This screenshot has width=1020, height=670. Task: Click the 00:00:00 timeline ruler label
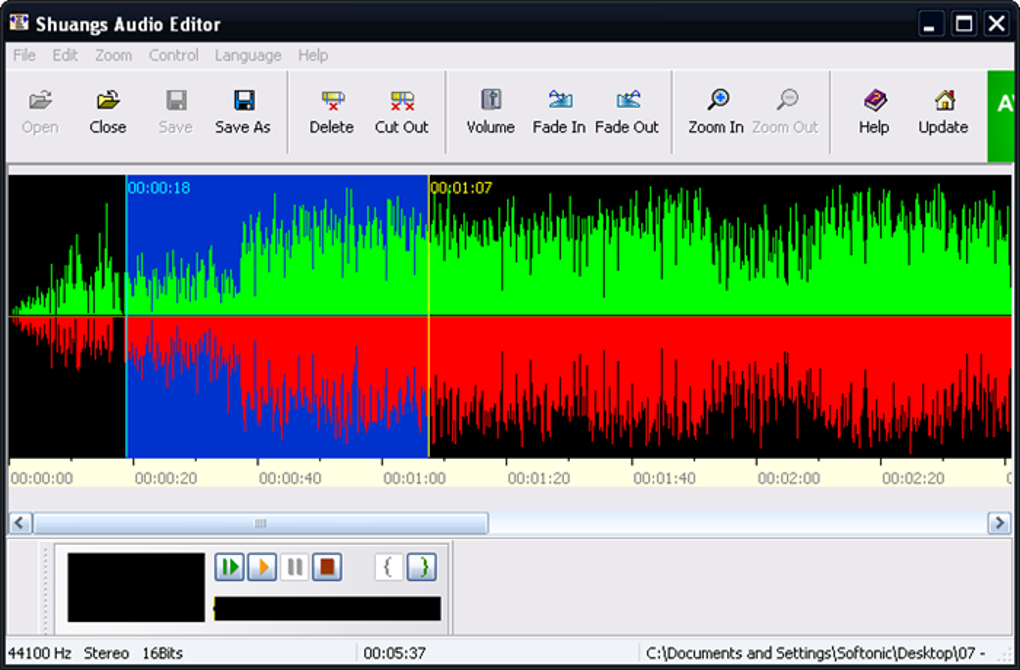coord(42,479)
